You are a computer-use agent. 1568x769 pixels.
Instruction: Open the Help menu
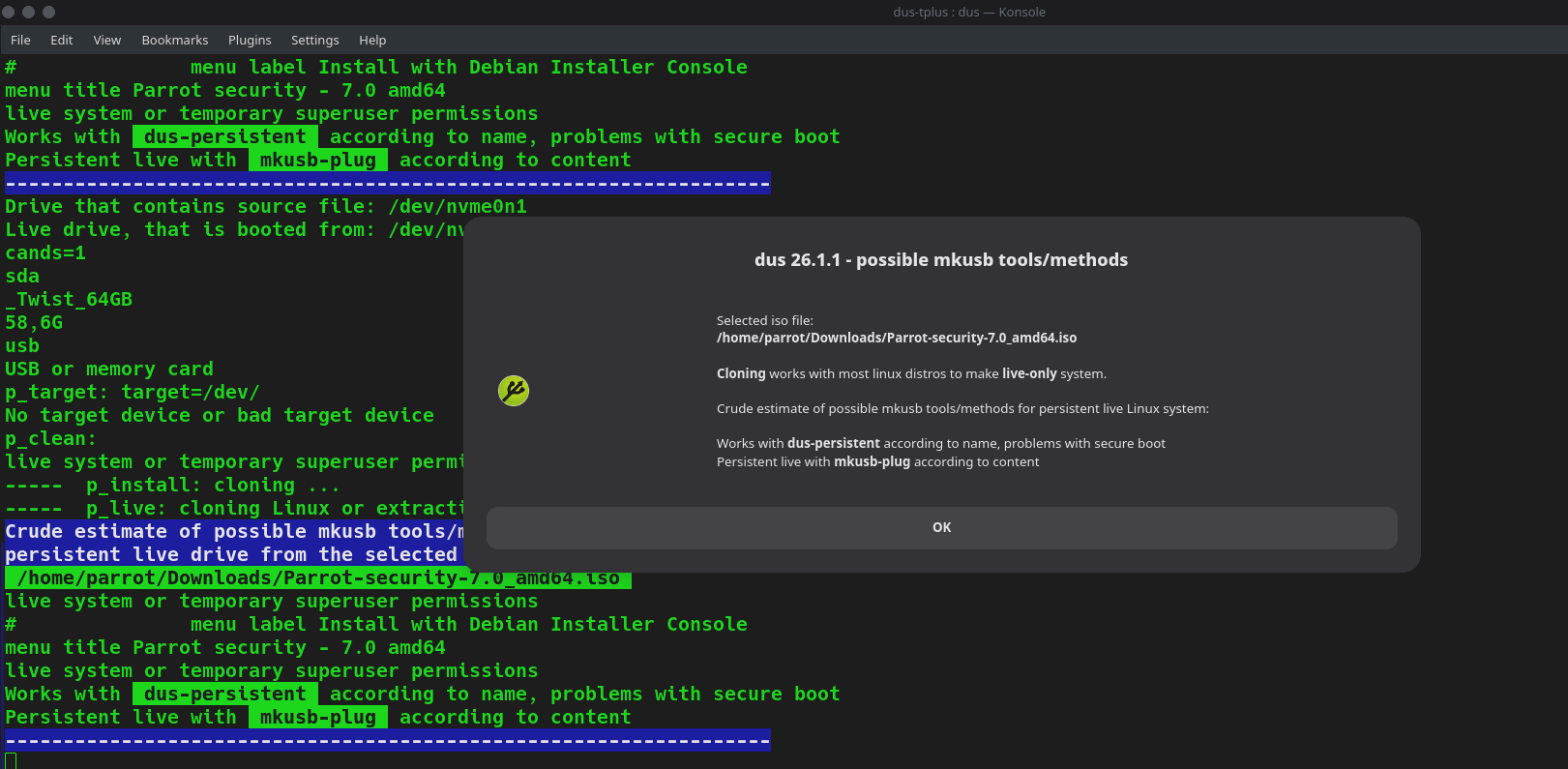pos(372,40)
